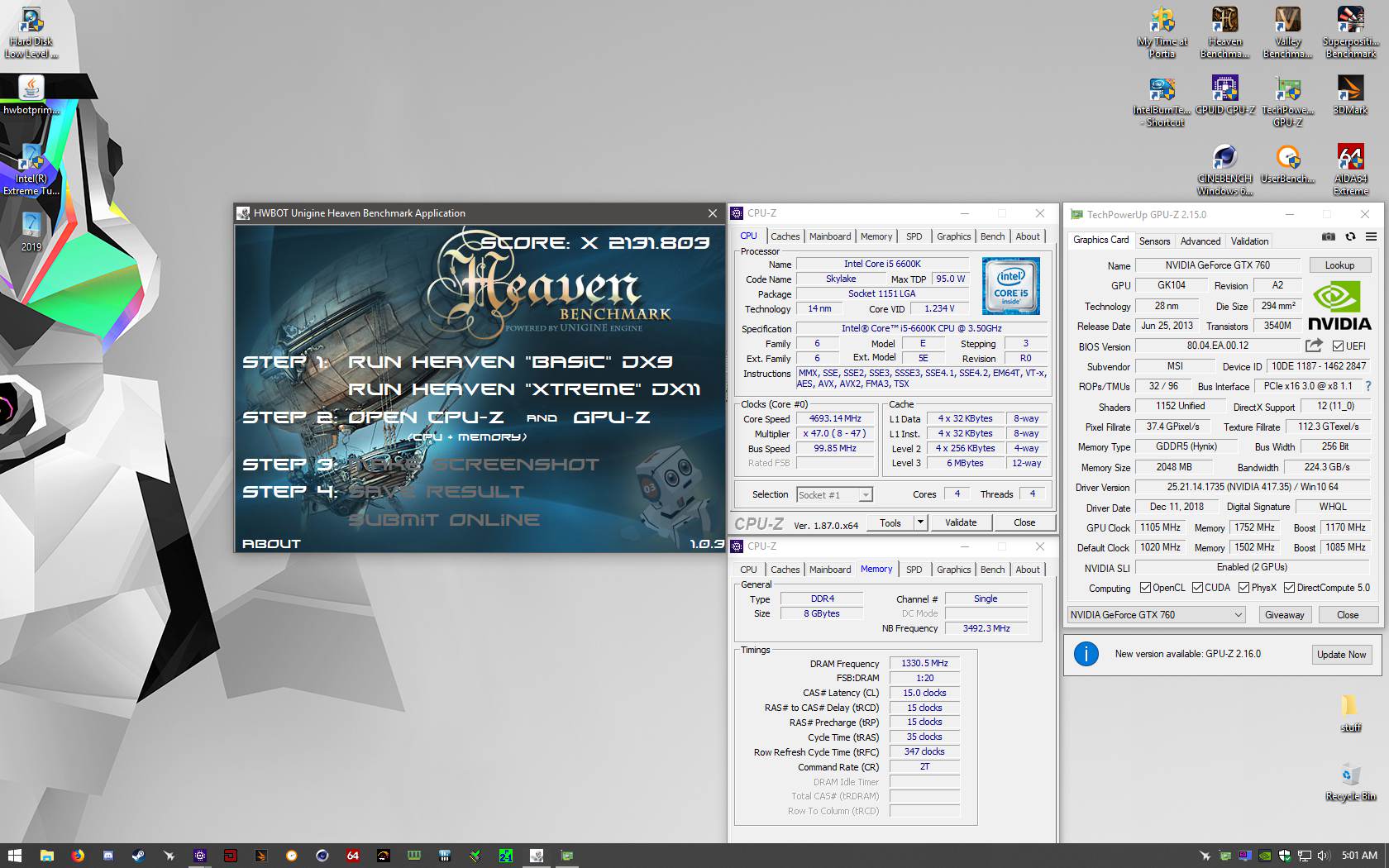Toggle the UEFI checkbox

(x=1338, y=346)
